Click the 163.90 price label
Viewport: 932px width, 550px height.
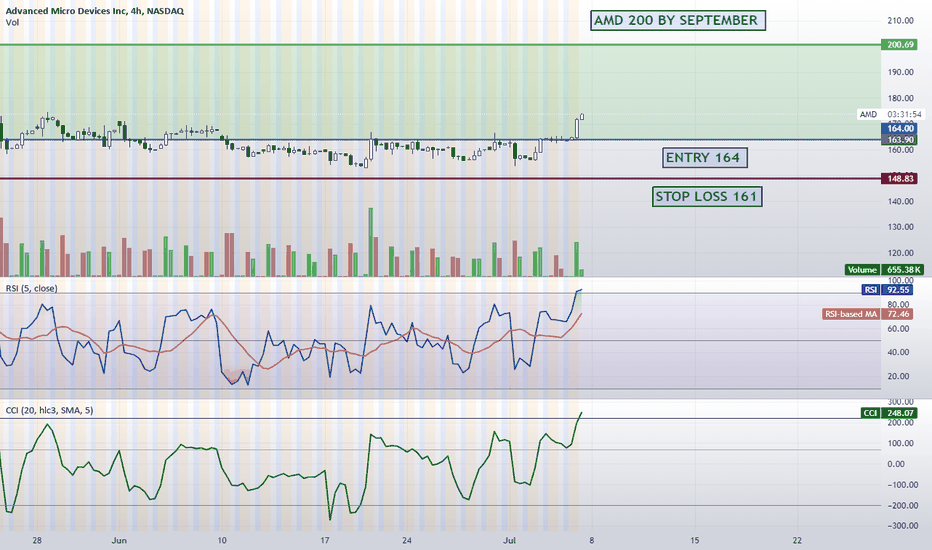pos(900,140)
